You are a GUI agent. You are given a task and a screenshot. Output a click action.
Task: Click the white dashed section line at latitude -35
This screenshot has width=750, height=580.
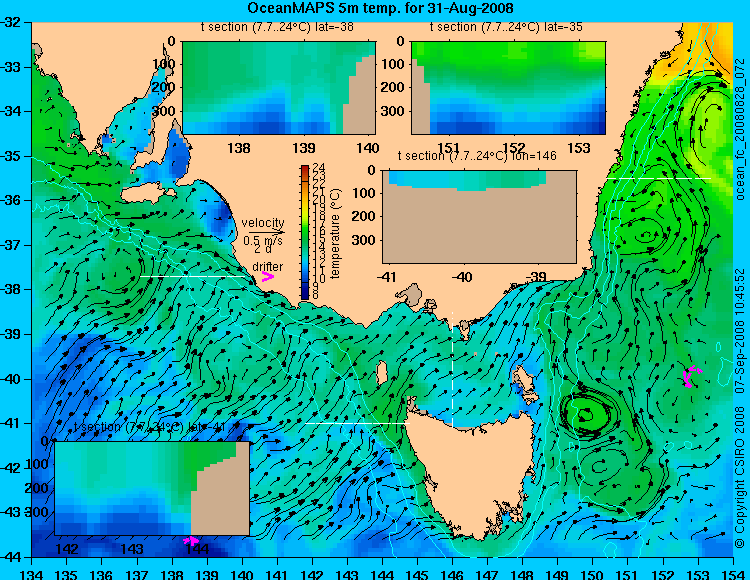click(659, 178)
